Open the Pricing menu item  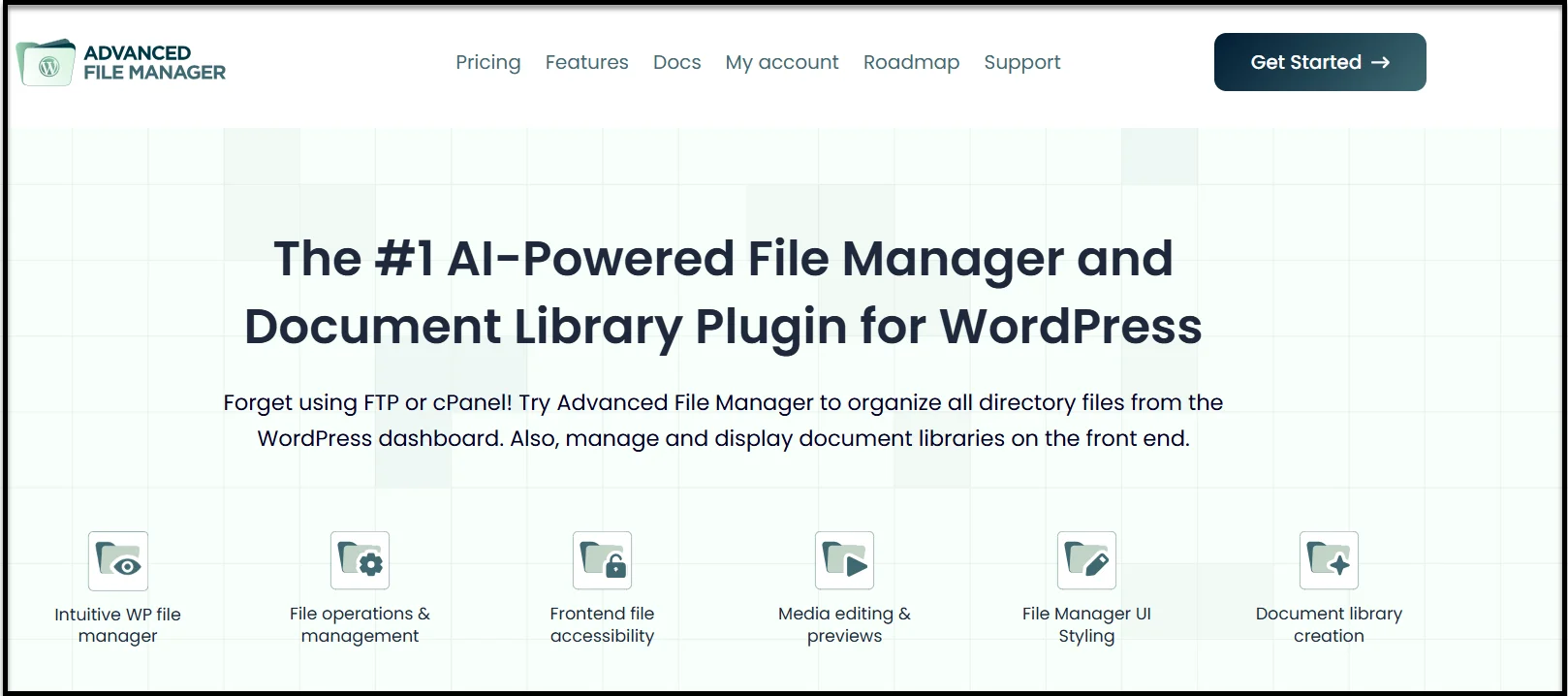(488, 62)
